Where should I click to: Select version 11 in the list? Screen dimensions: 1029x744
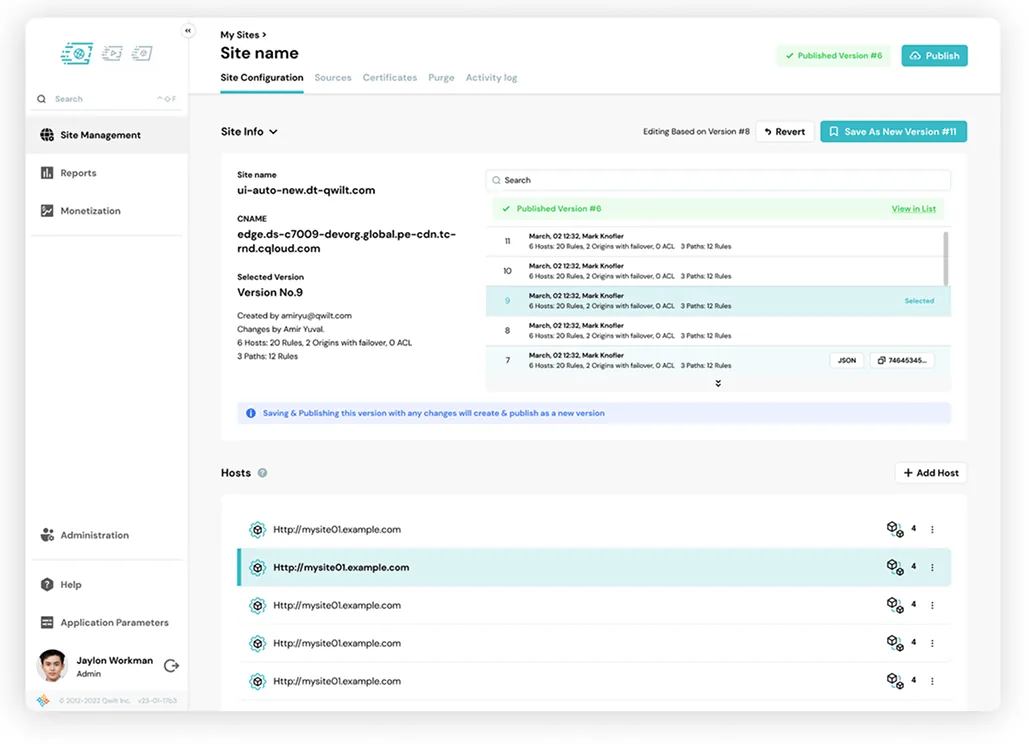coord(714,241)
